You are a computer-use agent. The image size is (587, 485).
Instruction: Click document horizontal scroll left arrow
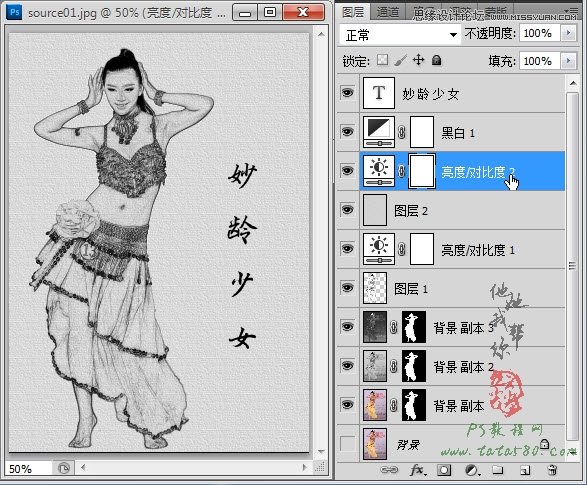[x=83, y=467]
